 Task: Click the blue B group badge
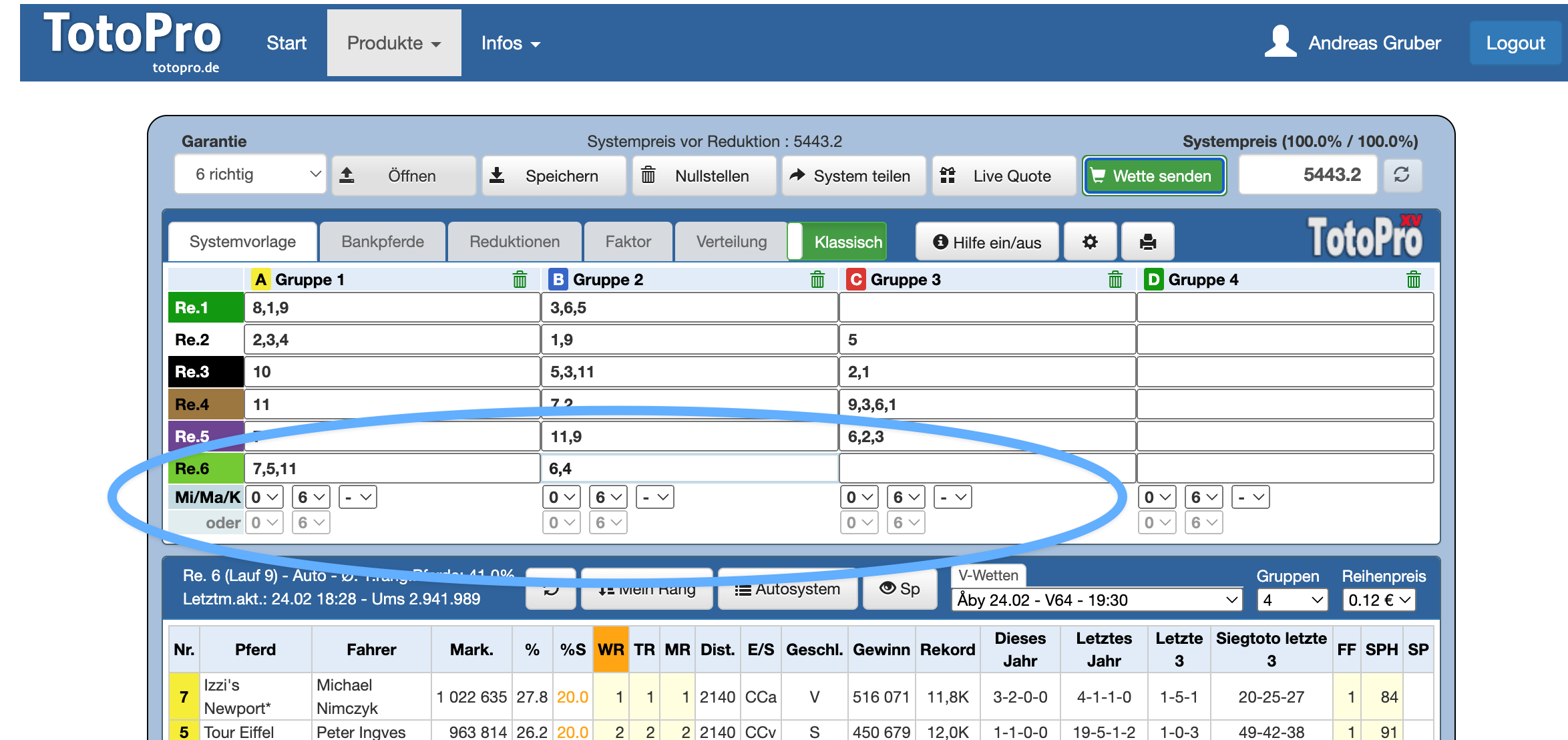pos(558,279)
